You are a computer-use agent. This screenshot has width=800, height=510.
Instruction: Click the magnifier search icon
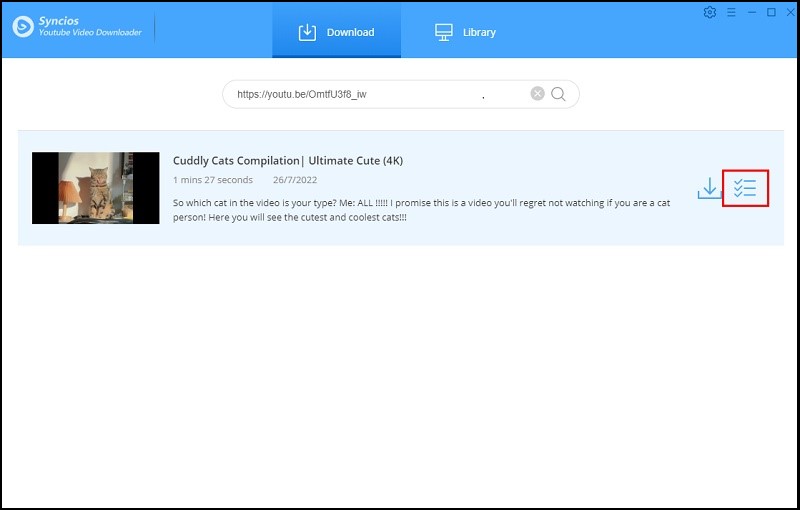(558, 94)
